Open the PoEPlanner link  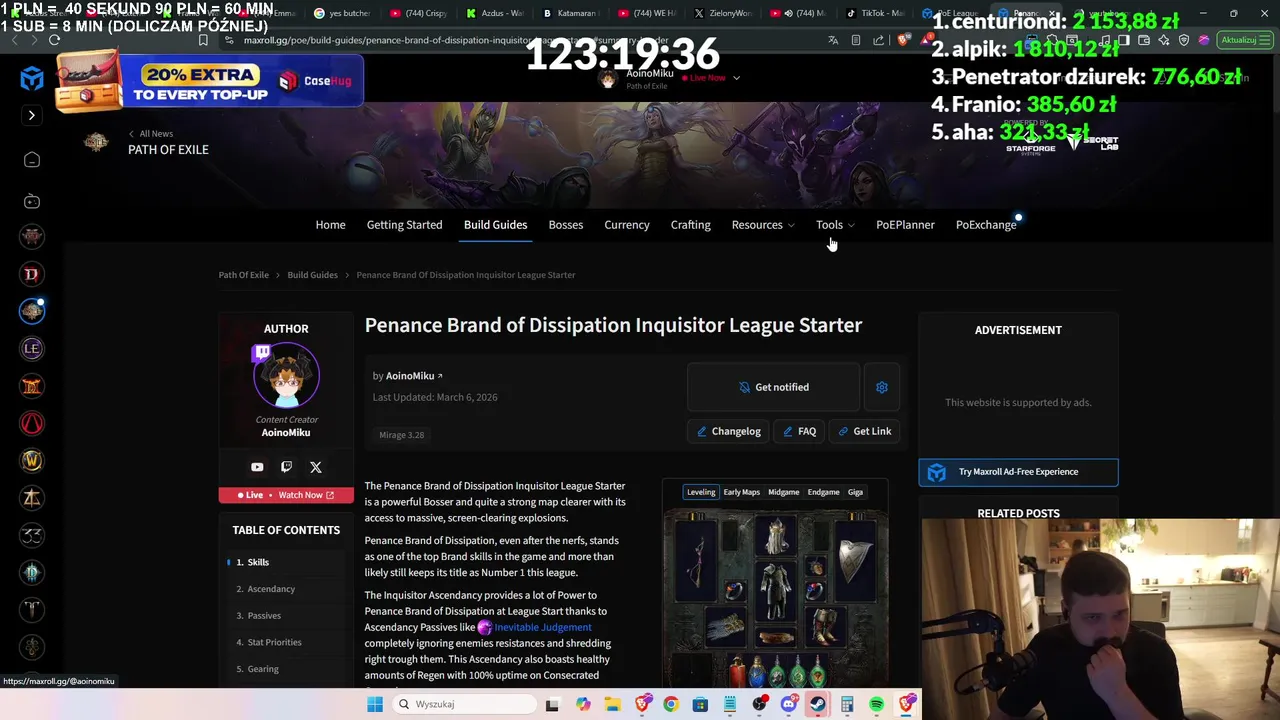point(905,225)
